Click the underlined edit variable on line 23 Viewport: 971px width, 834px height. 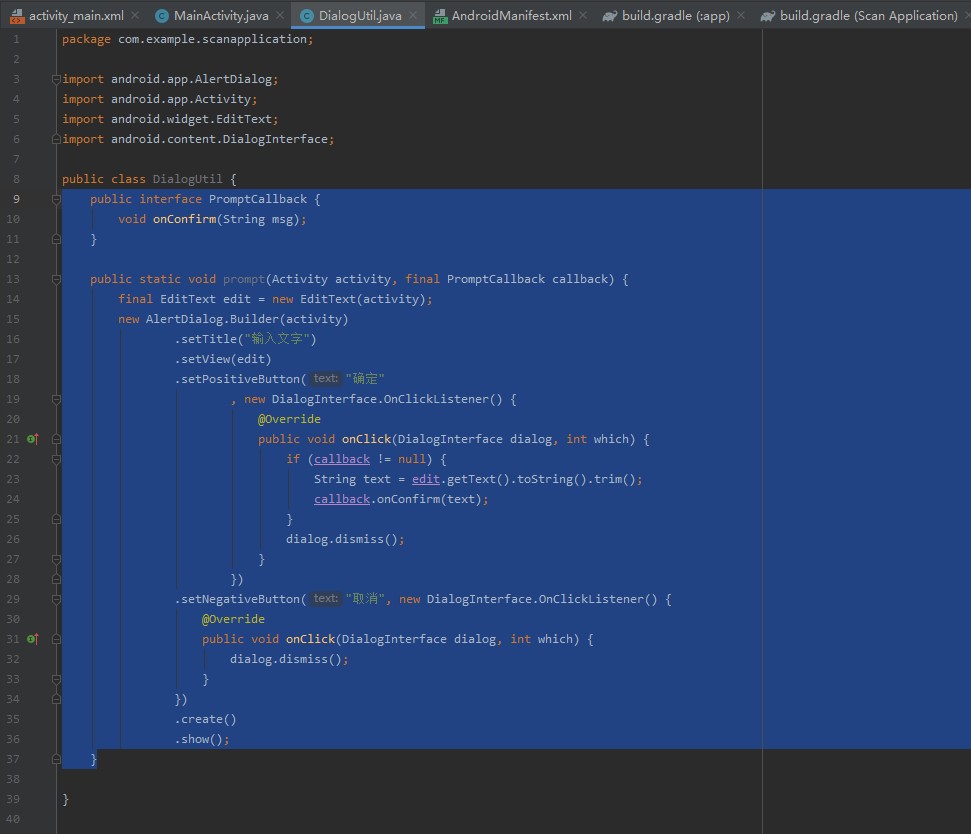[x=426, y=479]
